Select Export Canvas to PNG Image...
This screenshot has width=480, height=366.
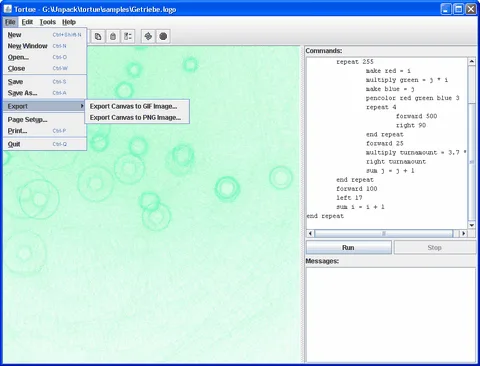coord(137,118)
